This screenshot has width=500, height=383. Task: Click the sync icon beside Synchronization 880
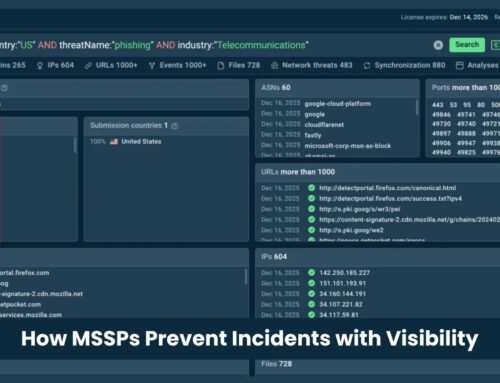(367, 66)
